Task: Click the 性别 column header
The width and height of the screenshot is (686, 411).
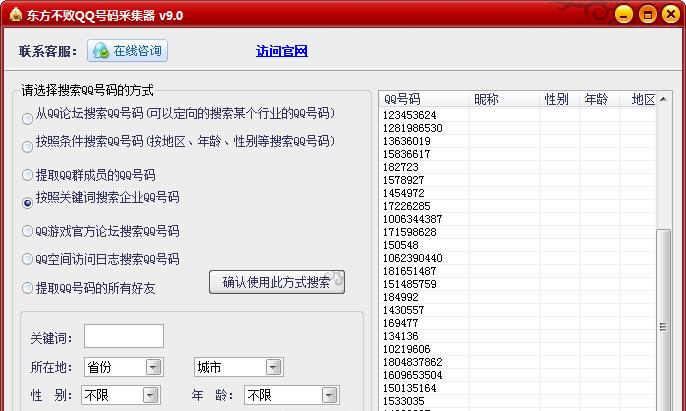Action: [560, 99]
